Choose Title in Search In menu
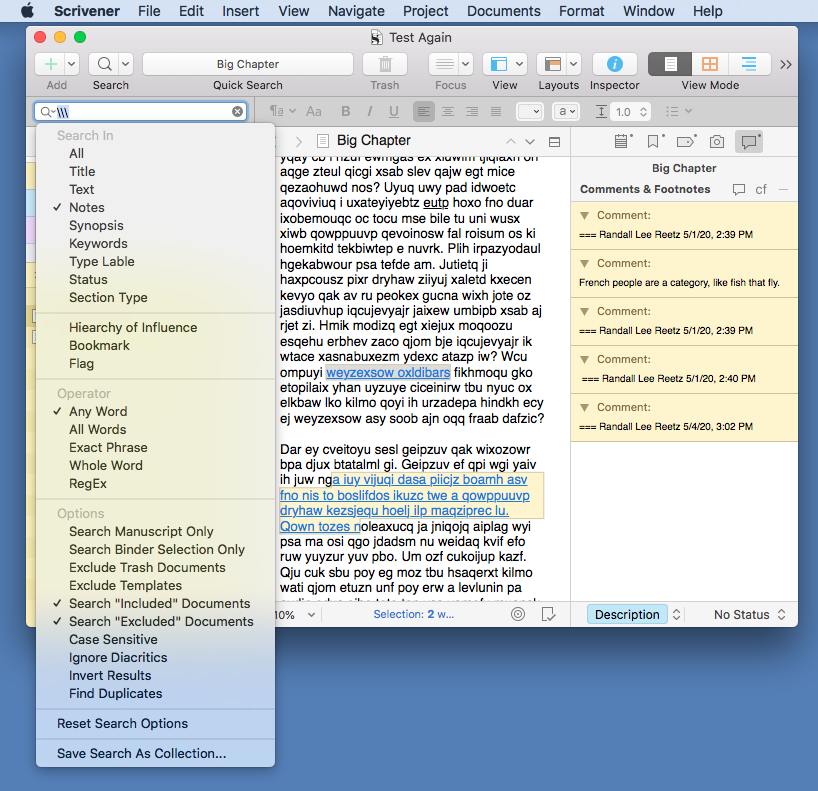 point(82,172)
